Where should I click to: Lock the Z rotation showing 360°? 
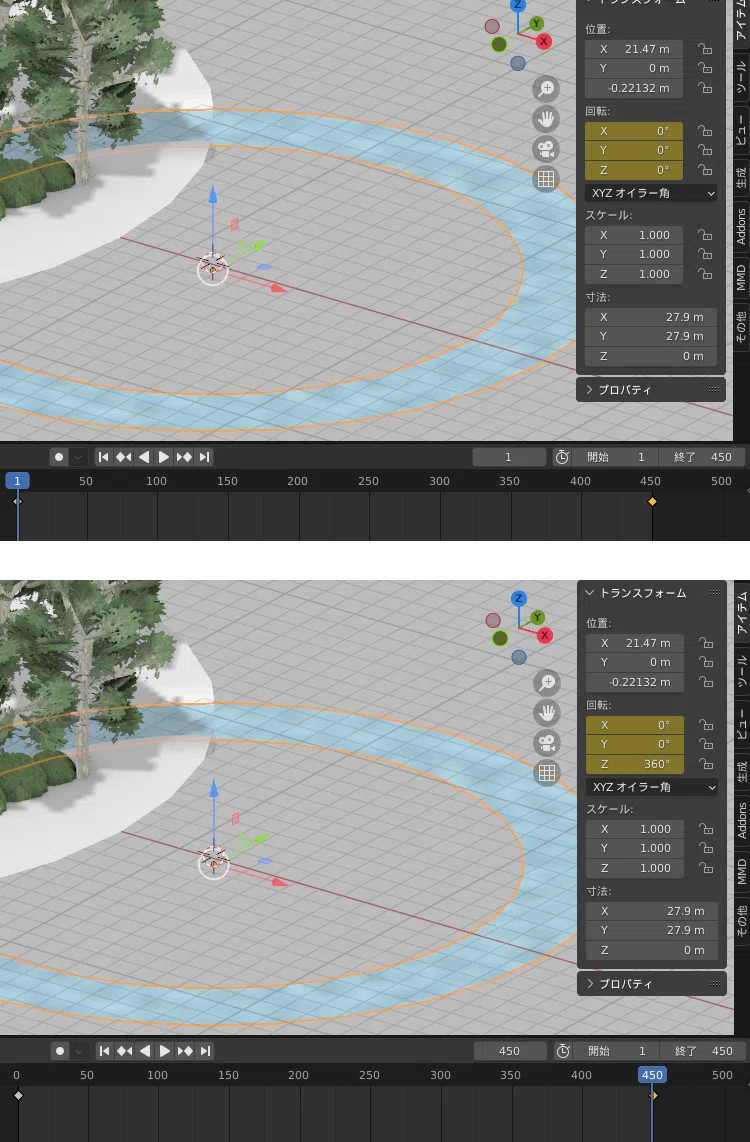pyautogui.click(x=706, y=764)
